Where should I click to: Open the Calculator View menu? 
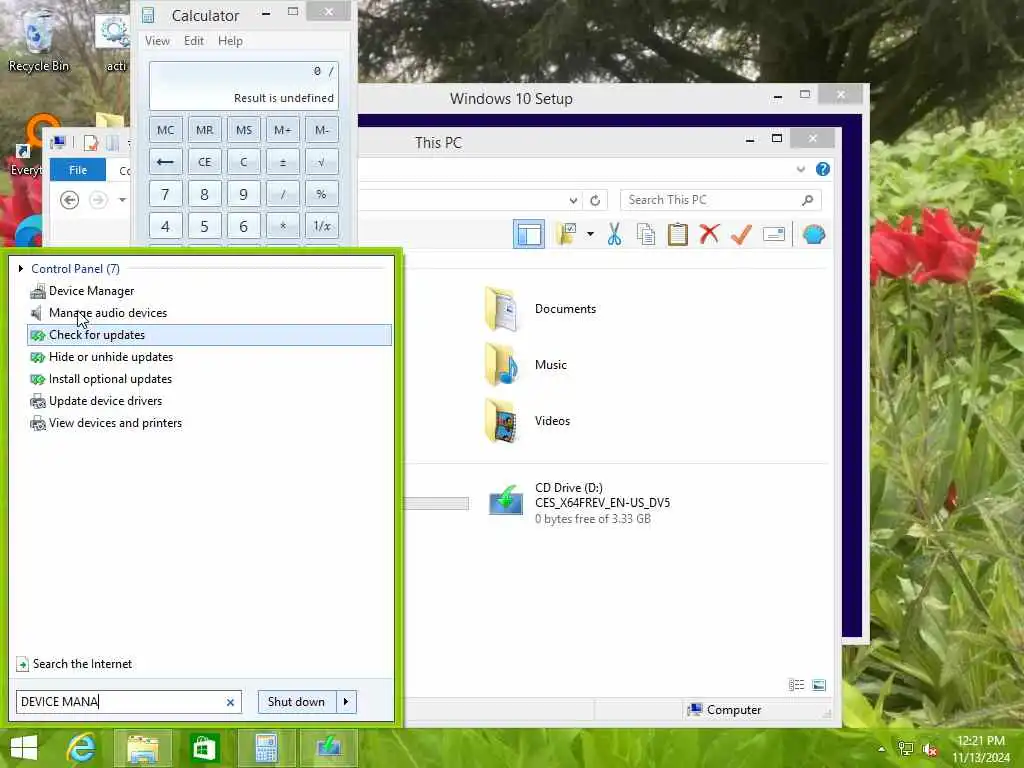(x=157, y=40)
